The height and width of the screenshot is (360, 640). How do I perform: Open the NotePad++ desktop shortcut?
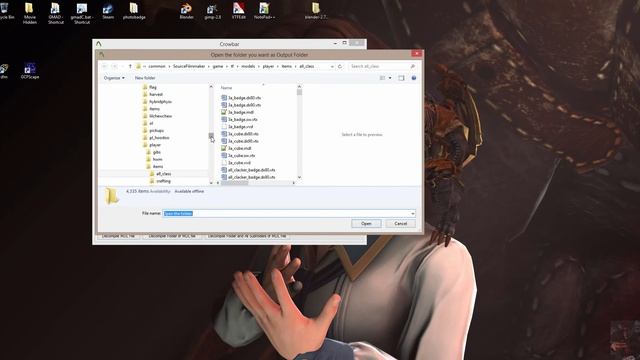point(264,11)
